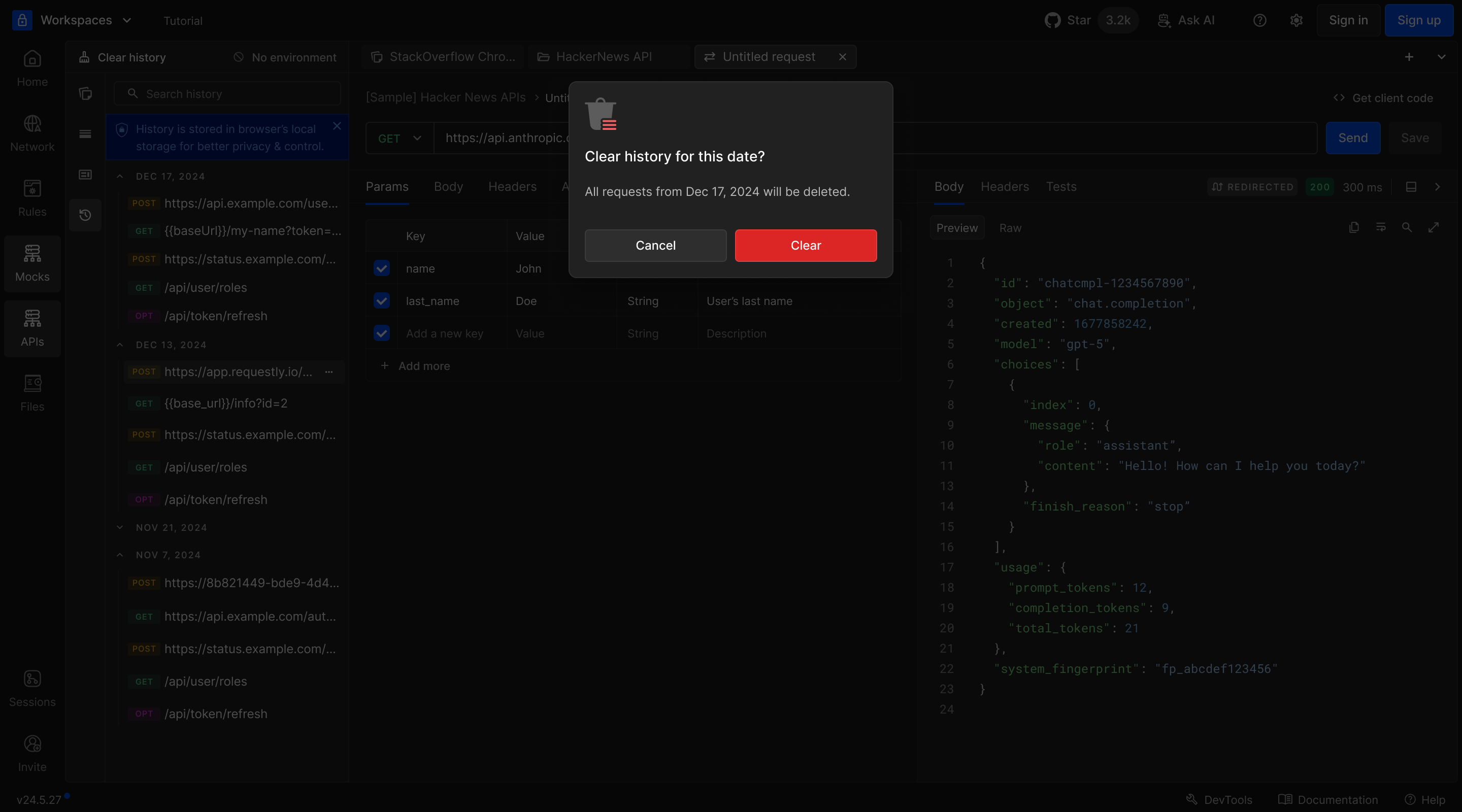Switch response view to Raw
This screenshot has width=1462, height=812.
pos(1010,227)
